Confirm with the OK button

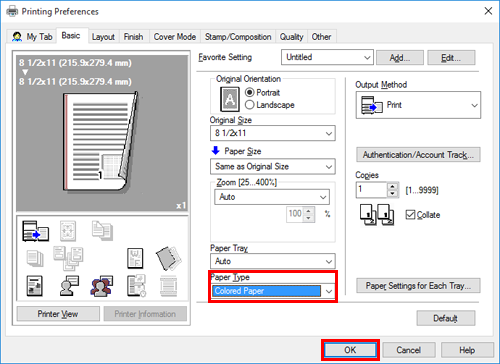pyautogui.click(x=350, y=350)
